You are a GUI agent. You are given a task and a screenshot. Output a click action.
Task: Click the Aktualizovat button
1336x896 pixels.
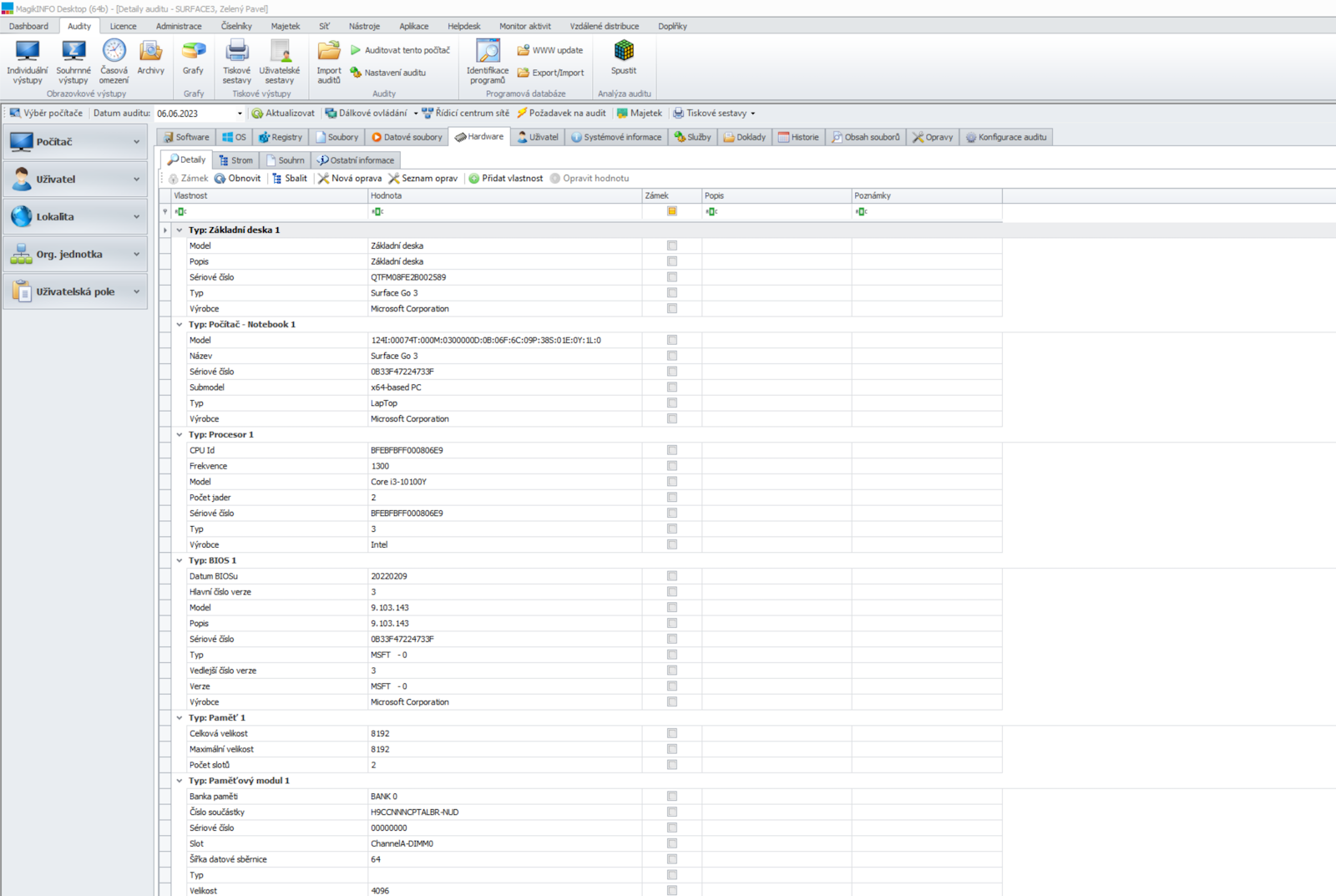283,114
